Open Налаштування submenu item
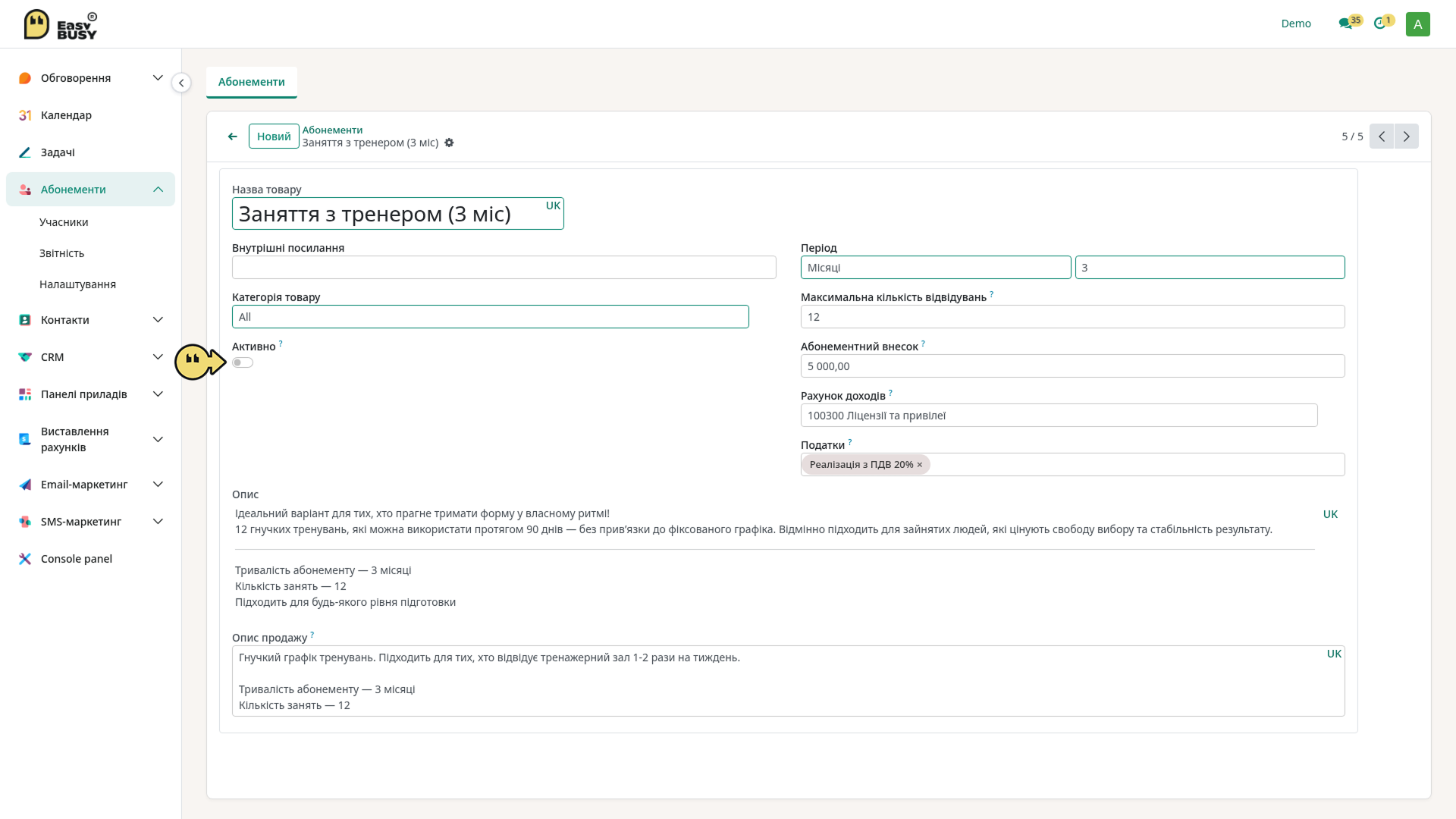 [x=77, y=284]
